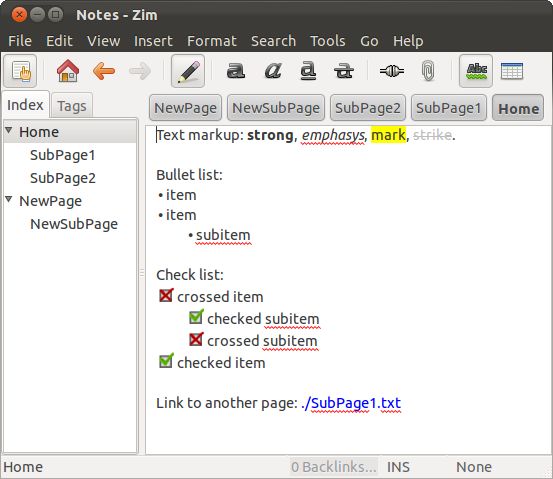The height and width of the screenshot is (479, 553).
Task: Open the File menu
Action: (x=20, y=41)
